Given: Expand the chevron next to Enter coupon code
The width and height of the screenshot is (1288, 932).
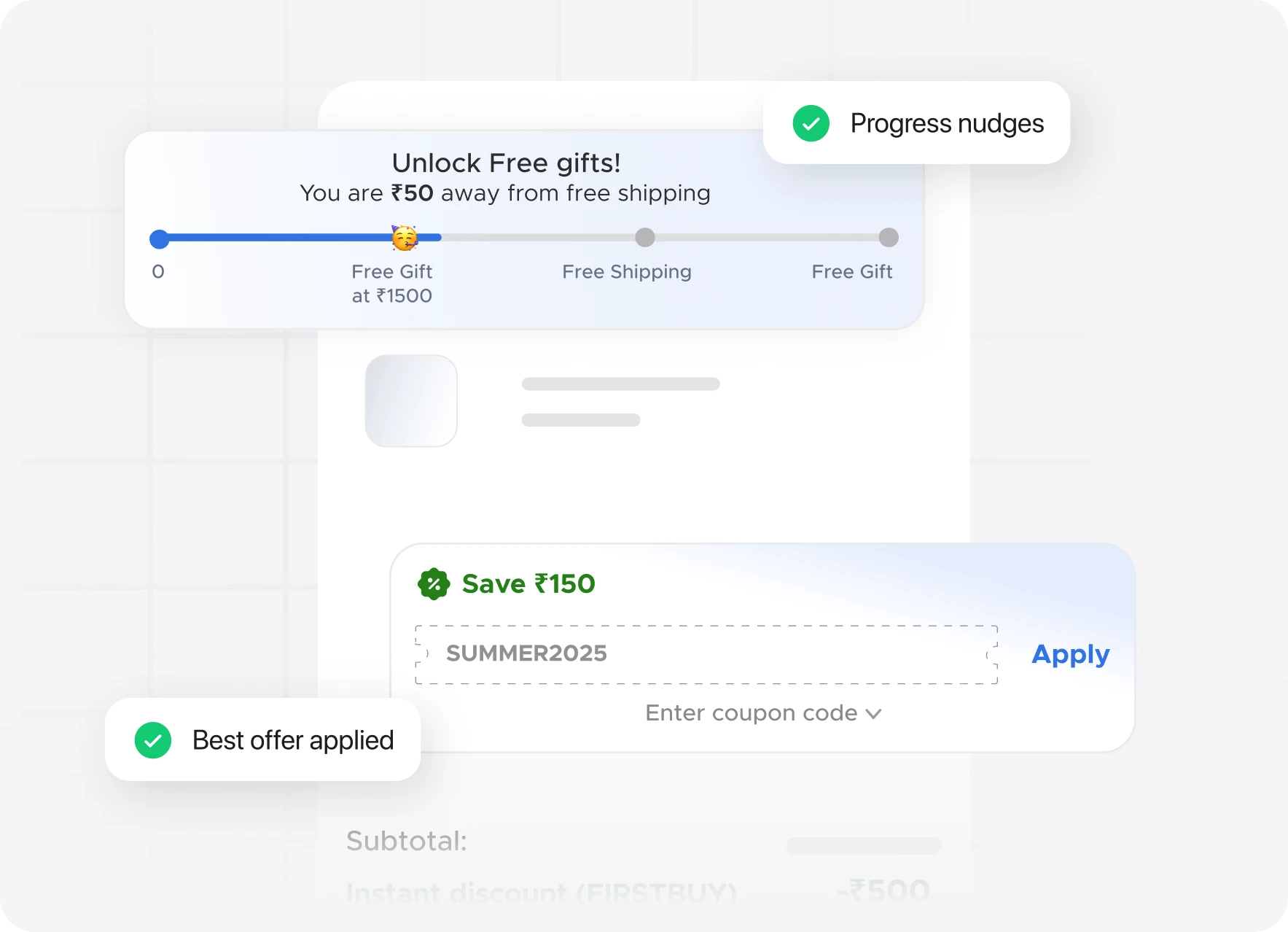Looking at the screenshot, I should point(874,714).
